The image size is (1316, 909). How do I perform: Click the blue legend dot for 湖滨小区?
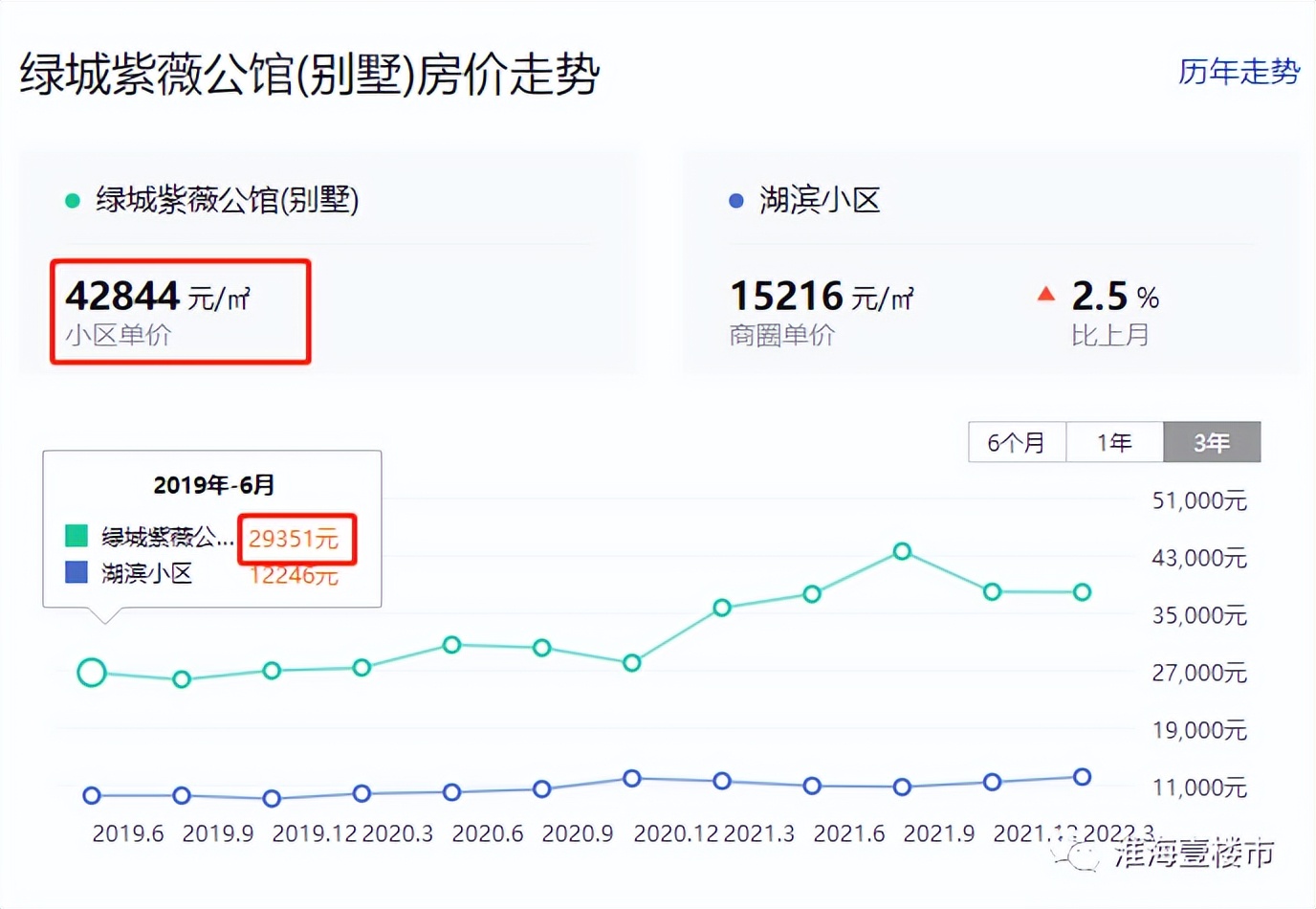735,201
